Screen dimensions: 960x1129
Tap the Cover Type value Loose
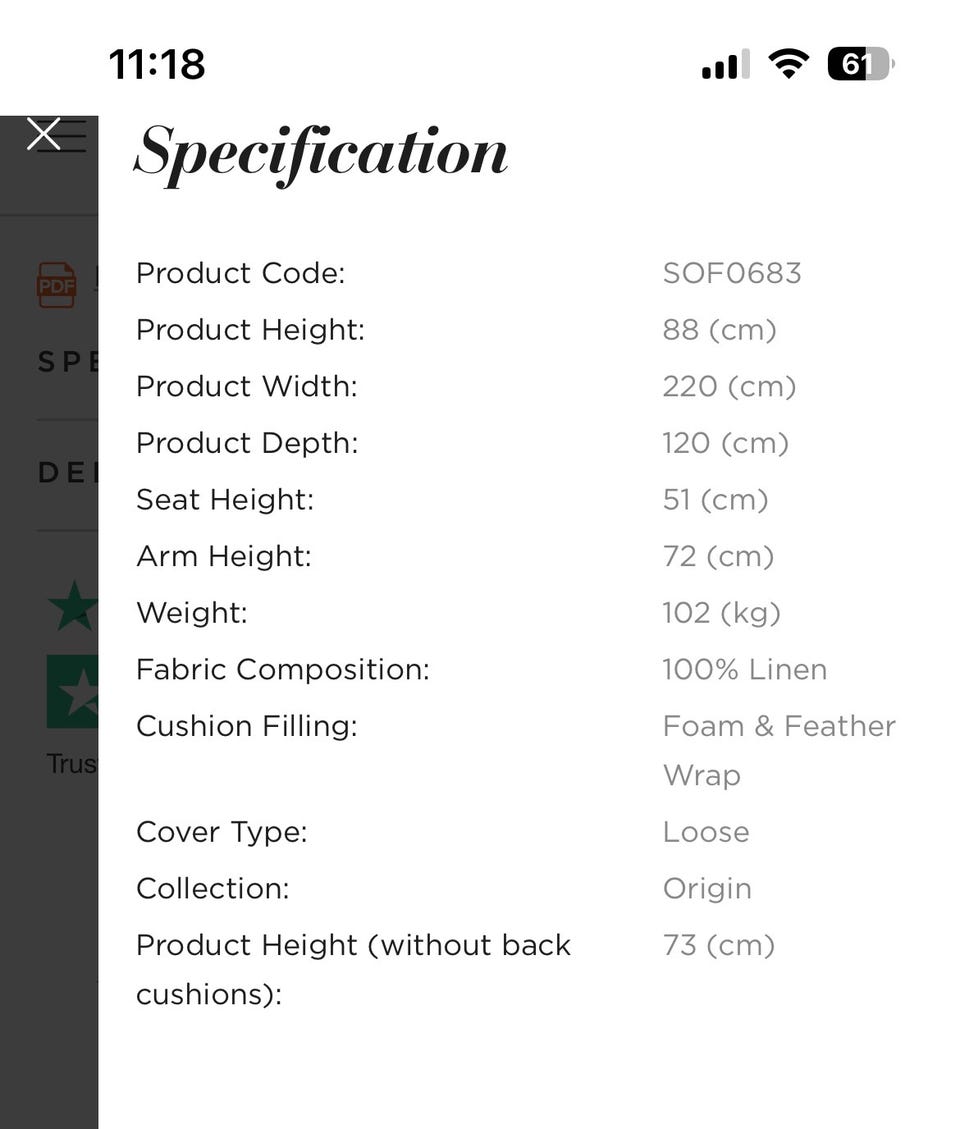click(706, 832)
